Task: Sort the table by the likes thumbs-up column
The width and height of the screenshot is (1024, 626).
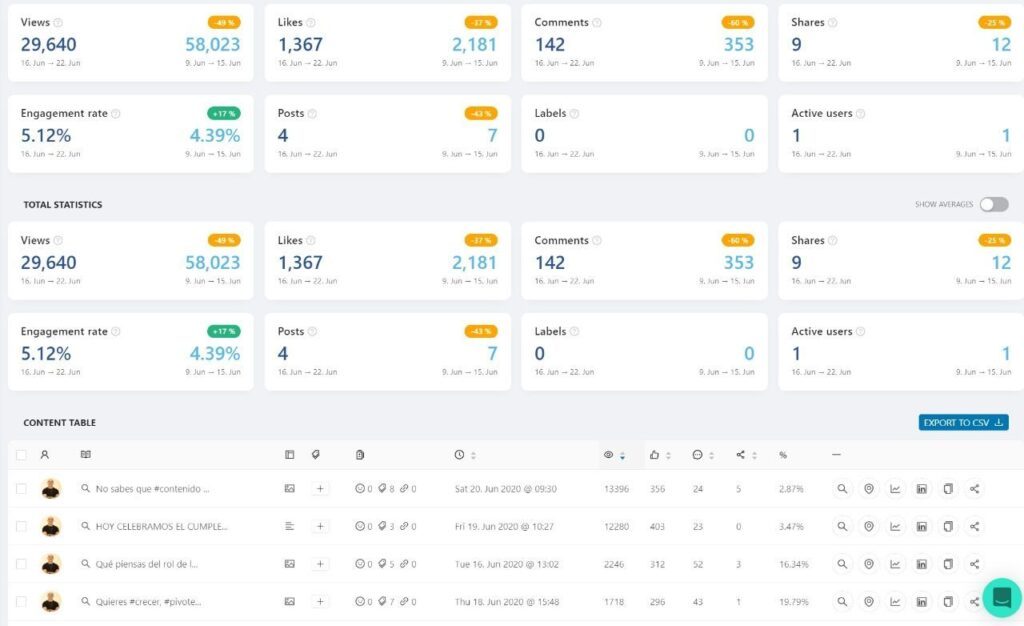Action: click(658, 455)
